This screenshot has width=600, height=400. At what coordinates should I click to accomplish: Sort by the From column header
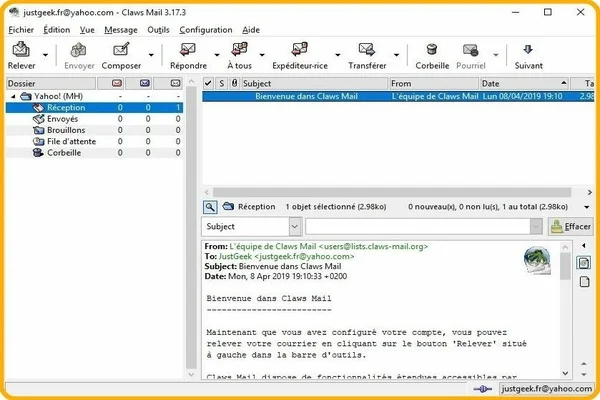click(434, 83)
